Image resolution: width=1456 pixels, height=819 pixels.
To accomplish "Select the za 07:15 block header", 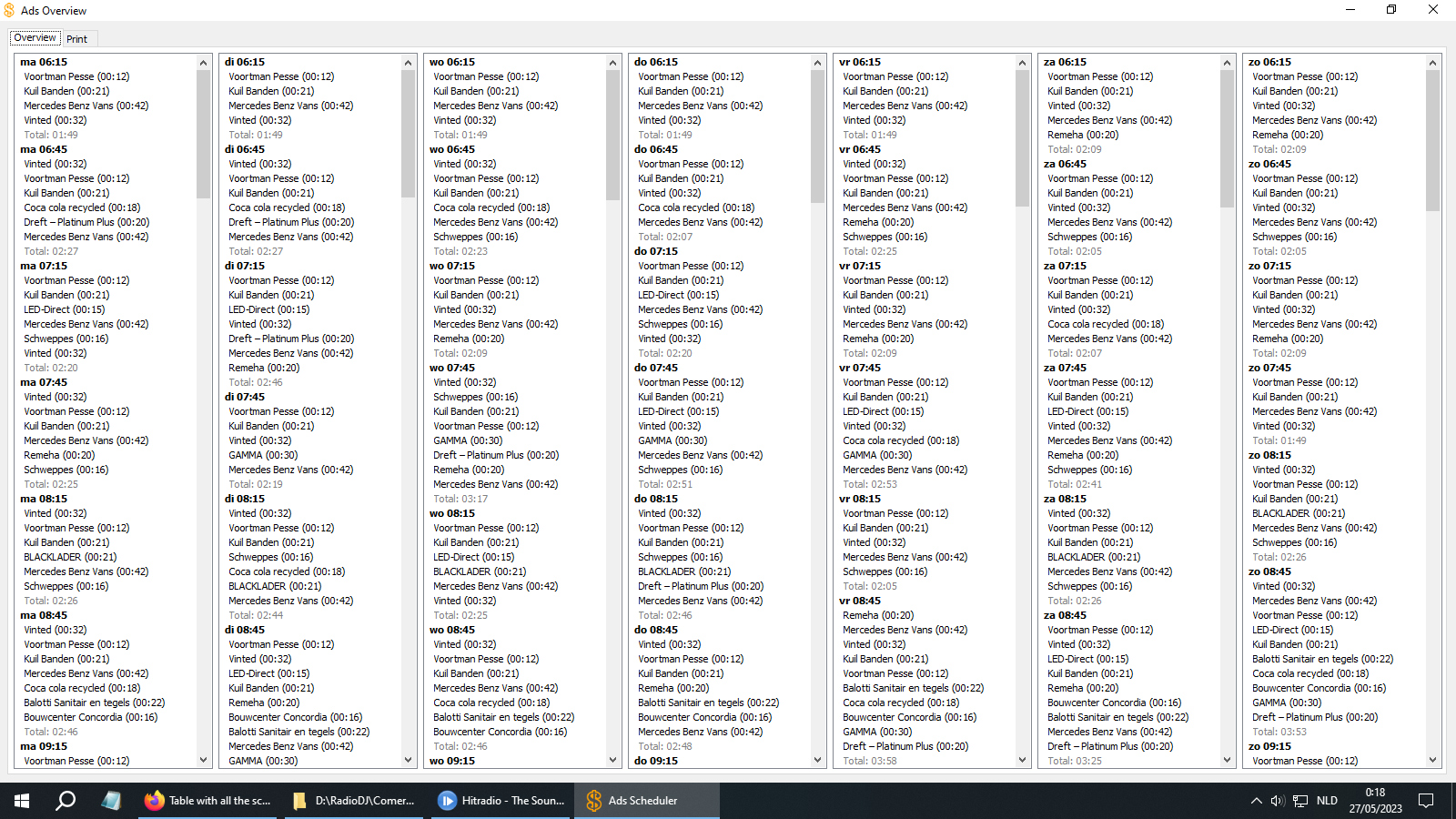I will [x=1065, y=266].
